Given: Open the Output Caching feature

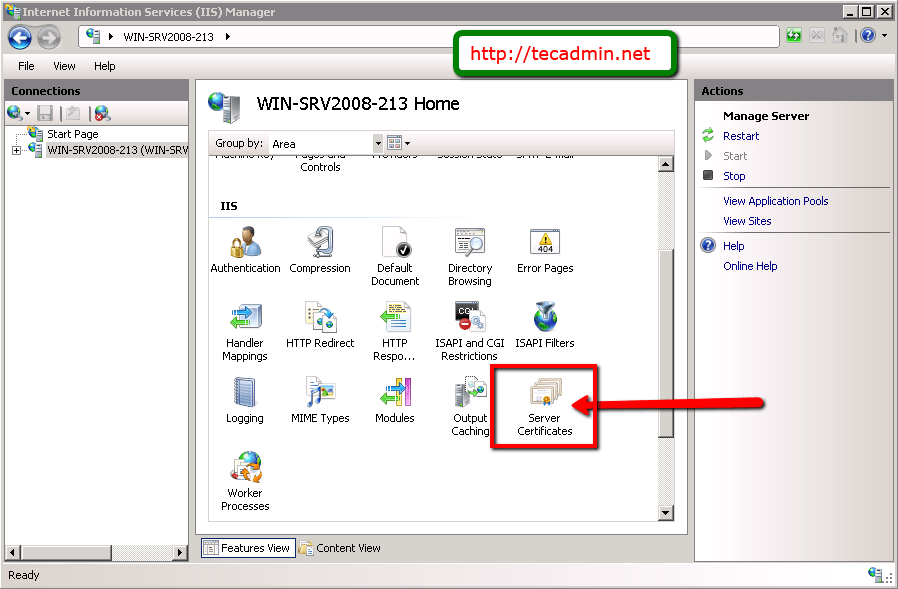Looking at the screenshot, I should click(x=470, y=398).
